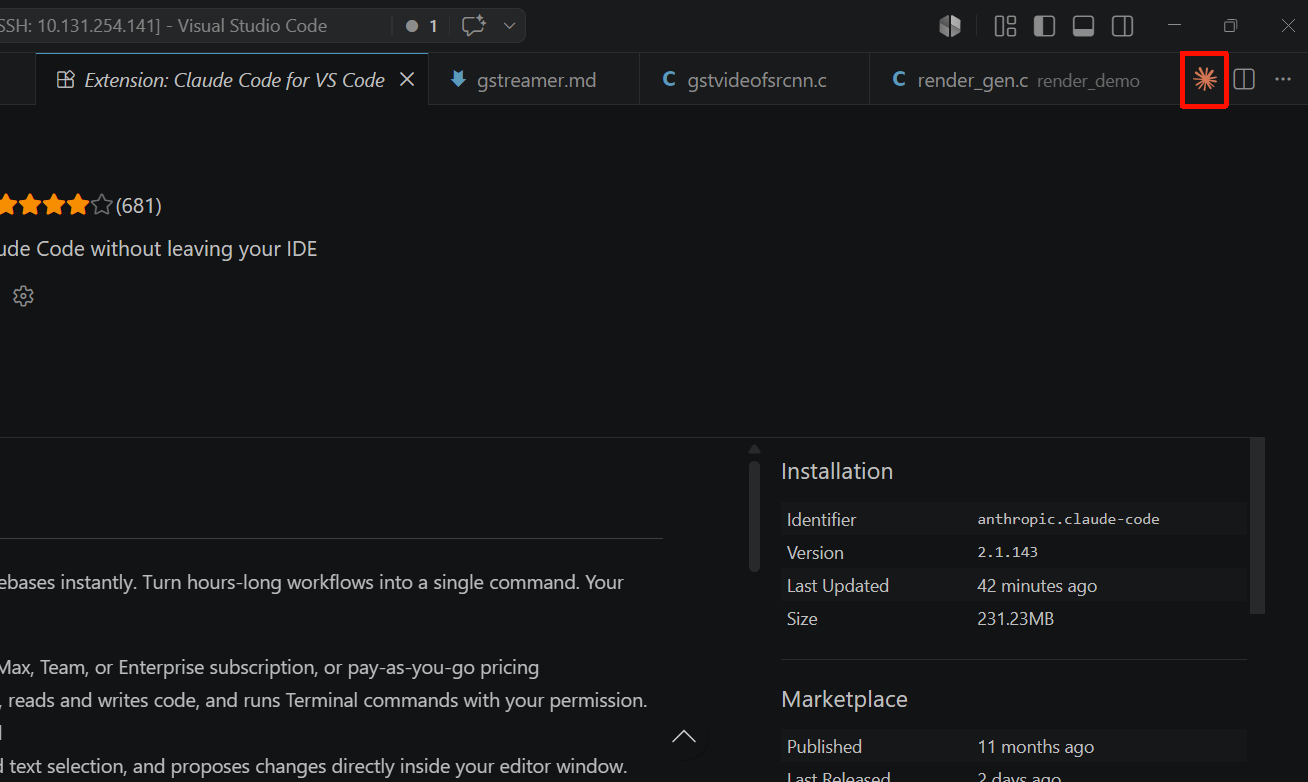Viewport: 1308px width, 782px height.
Task: Click the description ending 'without leaving your IDE'
Action: coord(159,249)
